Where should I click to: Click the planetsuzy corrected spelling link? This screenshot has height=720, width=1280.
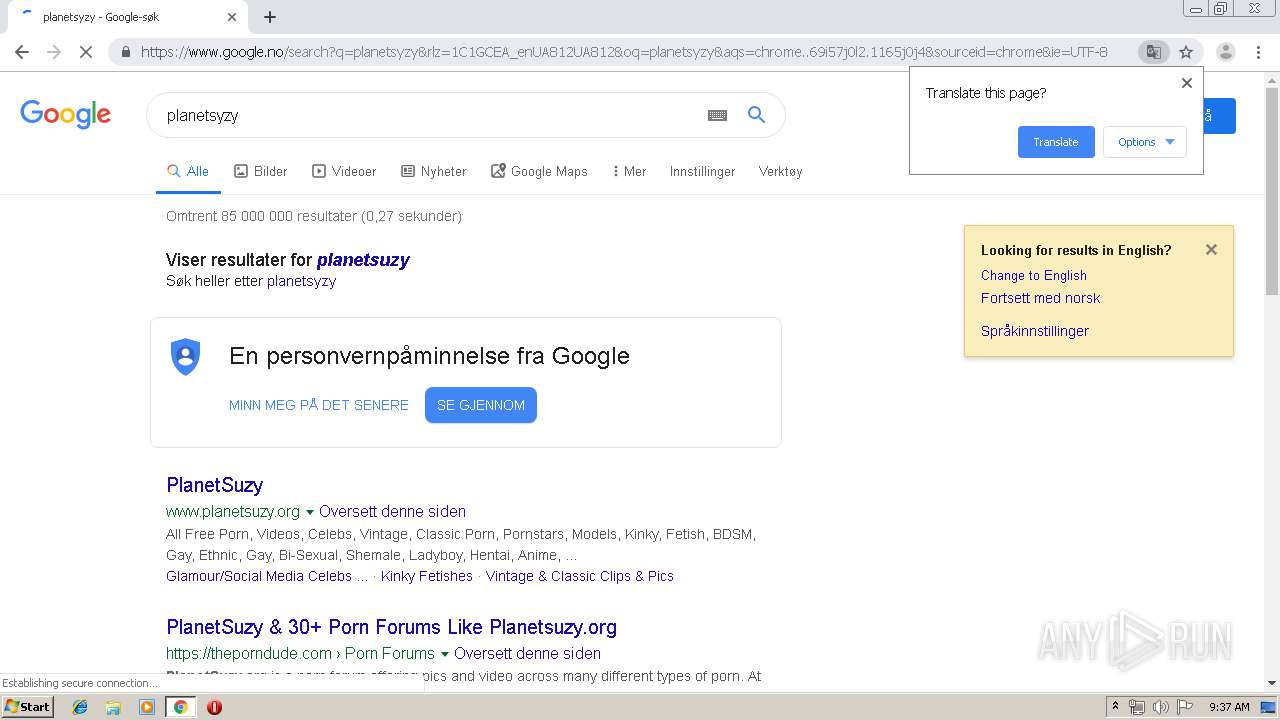pyautogui.click(x=363, y=260)
